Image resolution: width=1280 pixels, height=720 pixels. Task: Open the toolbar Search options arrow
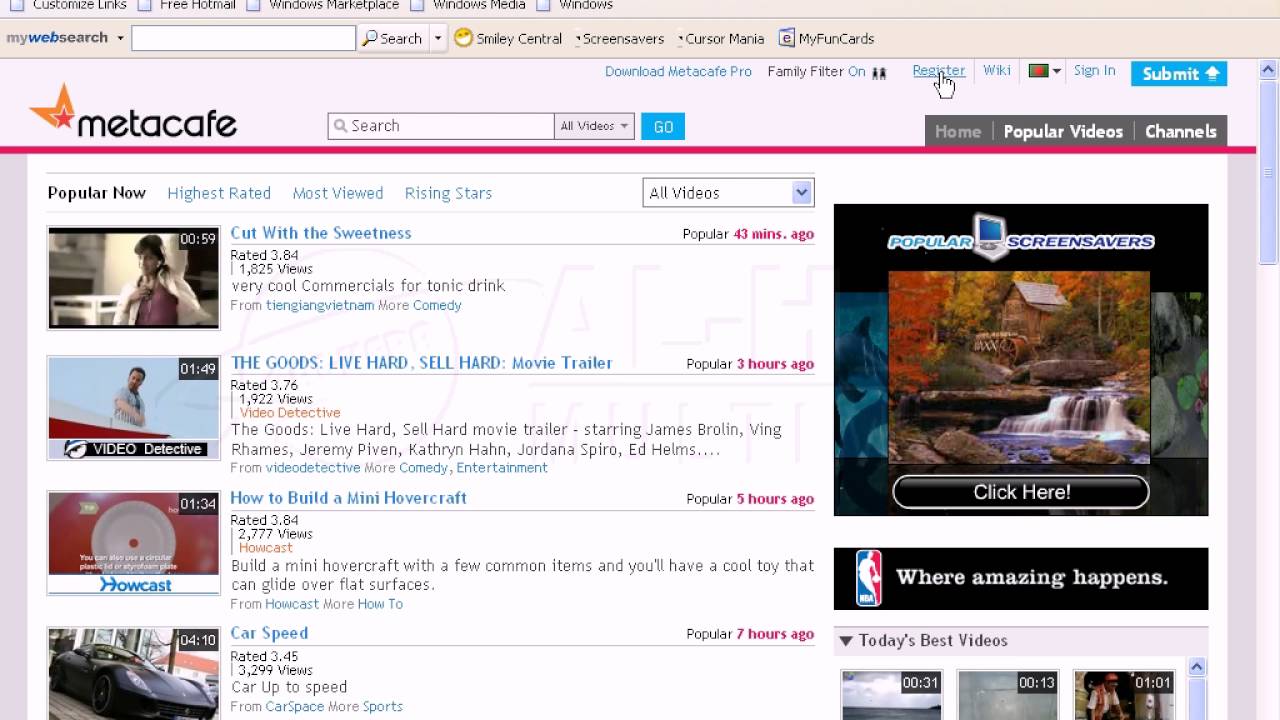tap(438, 38)
